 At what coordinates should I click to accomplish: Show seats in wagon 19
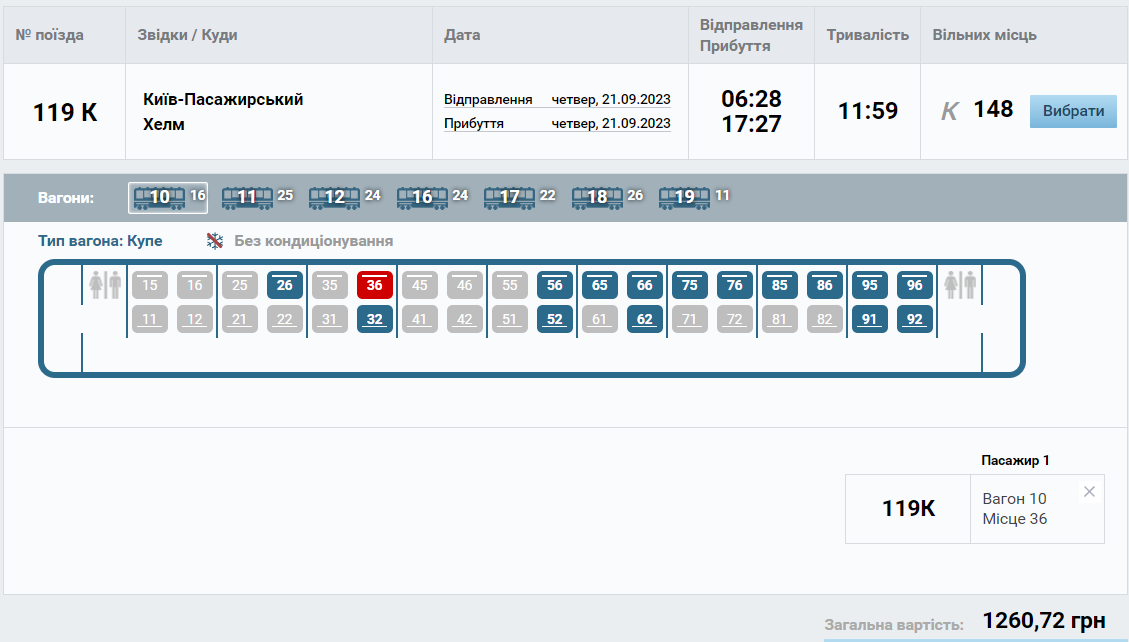(x=684, y=197)
